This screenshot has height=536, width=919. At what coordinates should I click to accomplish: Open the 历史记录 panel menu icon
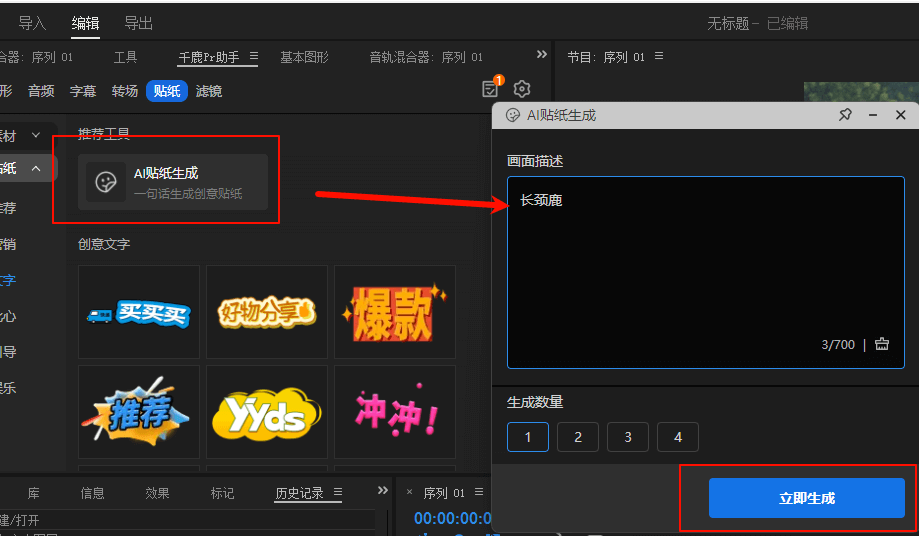coord(338,492)
